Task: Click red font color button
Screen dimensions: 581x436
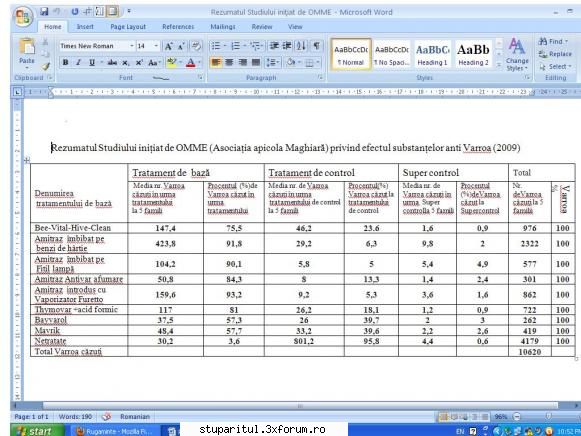Action: tap(190, 63)
